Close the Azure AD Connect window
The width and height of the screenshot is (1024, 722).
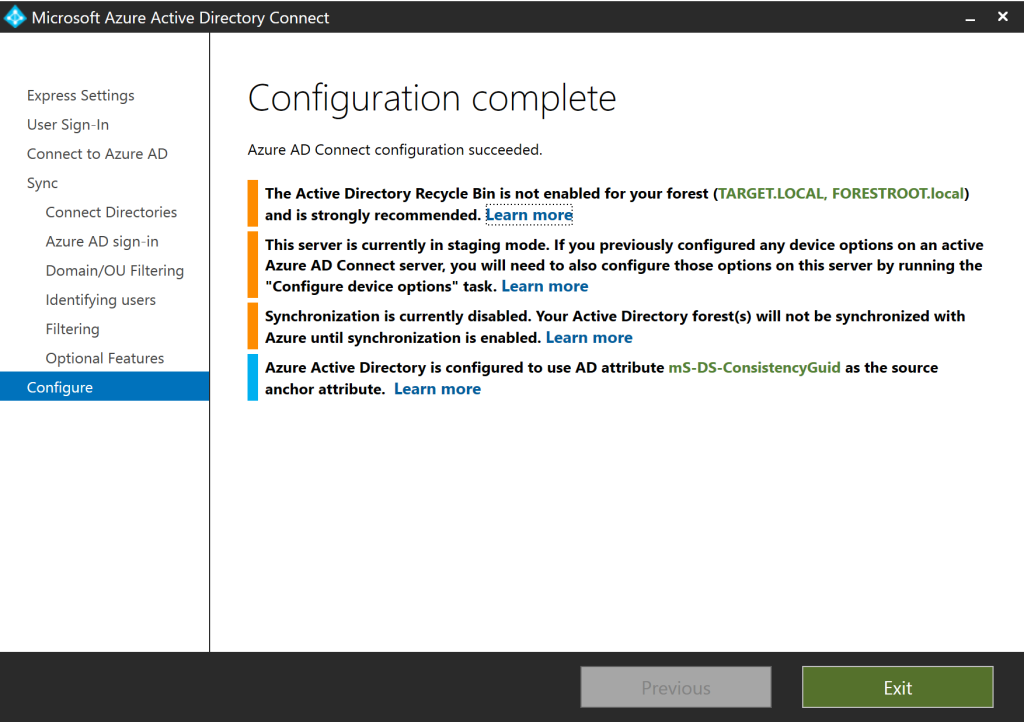(x=1003, y=17)
